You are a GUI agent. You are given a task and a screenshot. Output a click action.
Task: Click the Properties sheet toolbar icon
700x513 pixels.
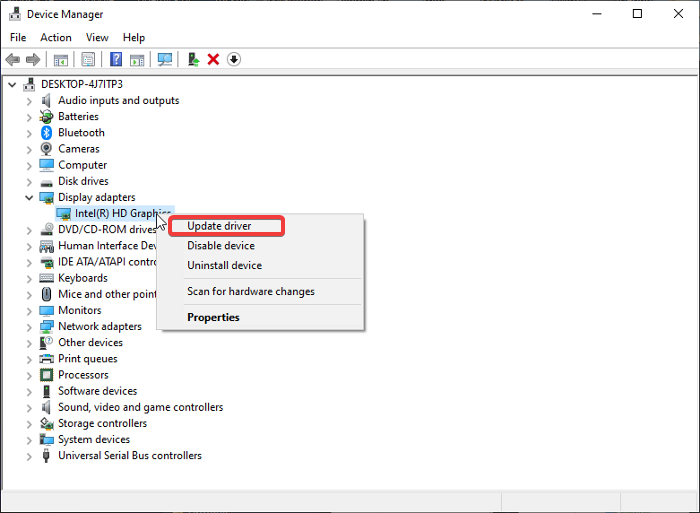tap(89, 60)
